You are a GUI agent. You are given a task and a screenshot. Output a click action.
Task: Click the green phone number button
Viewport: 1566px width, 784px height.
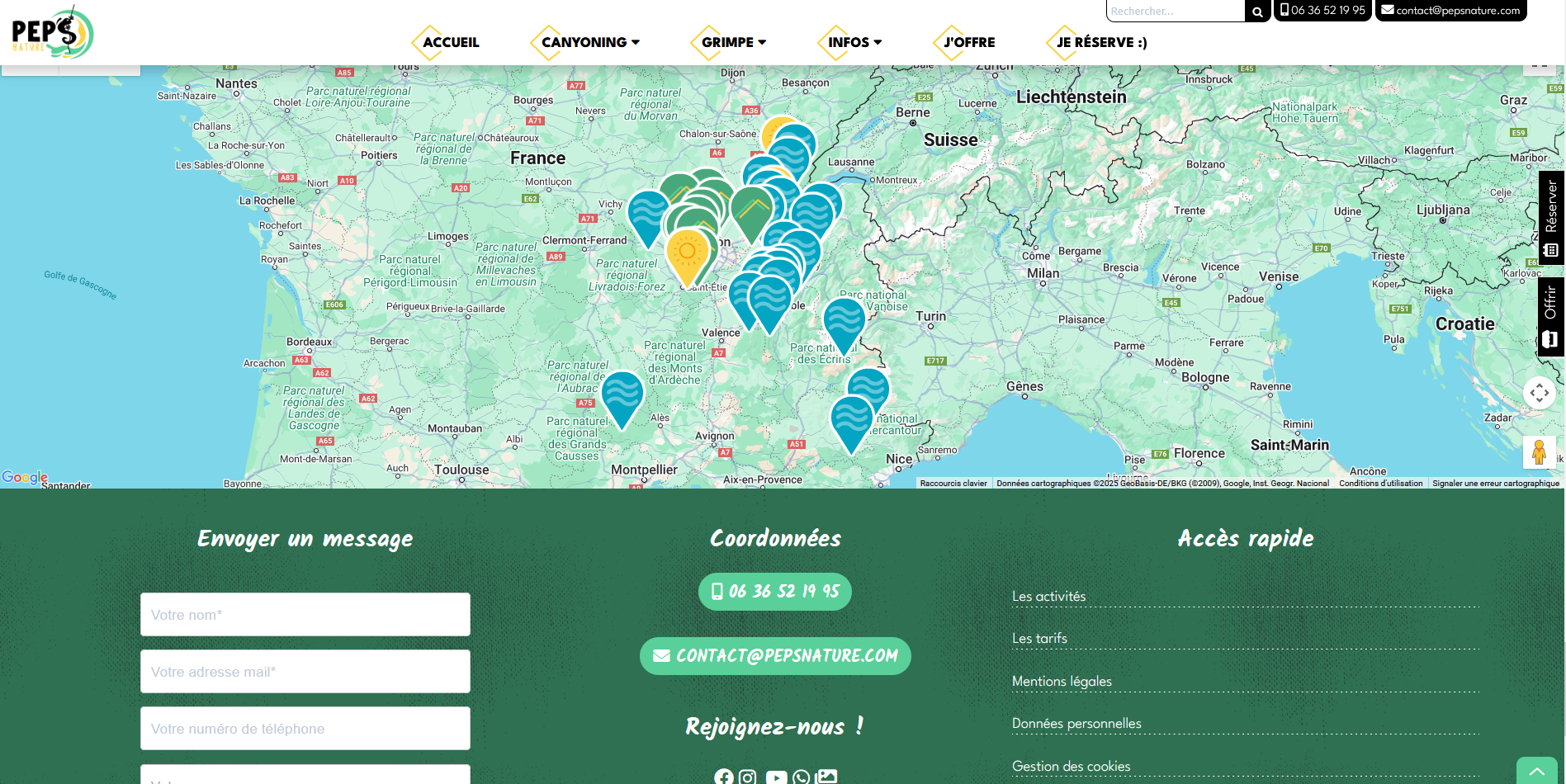point(774,592)
